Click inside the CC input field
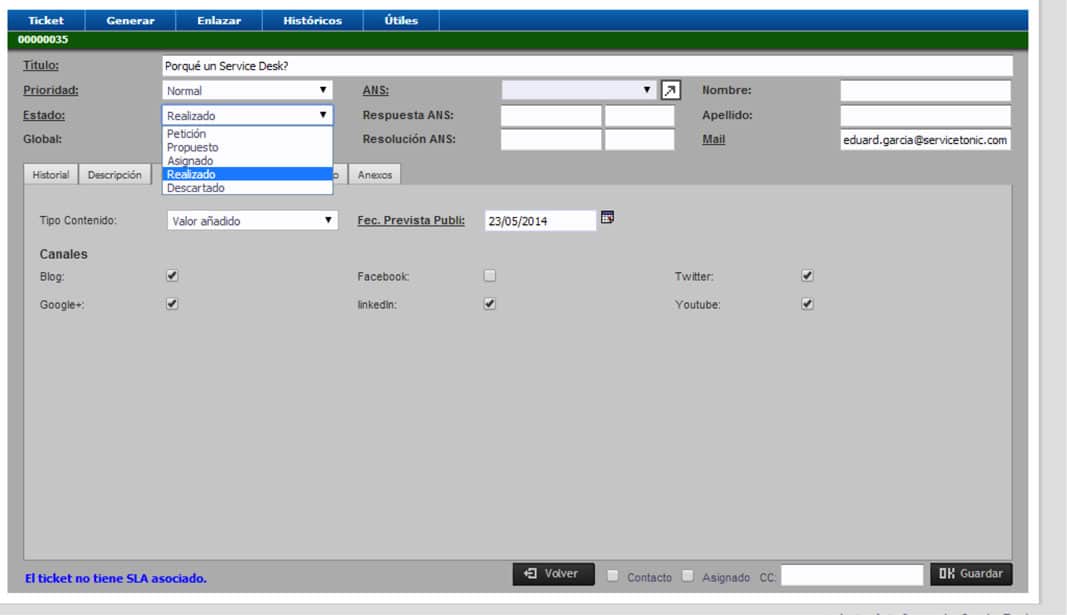 pos(850,575)
